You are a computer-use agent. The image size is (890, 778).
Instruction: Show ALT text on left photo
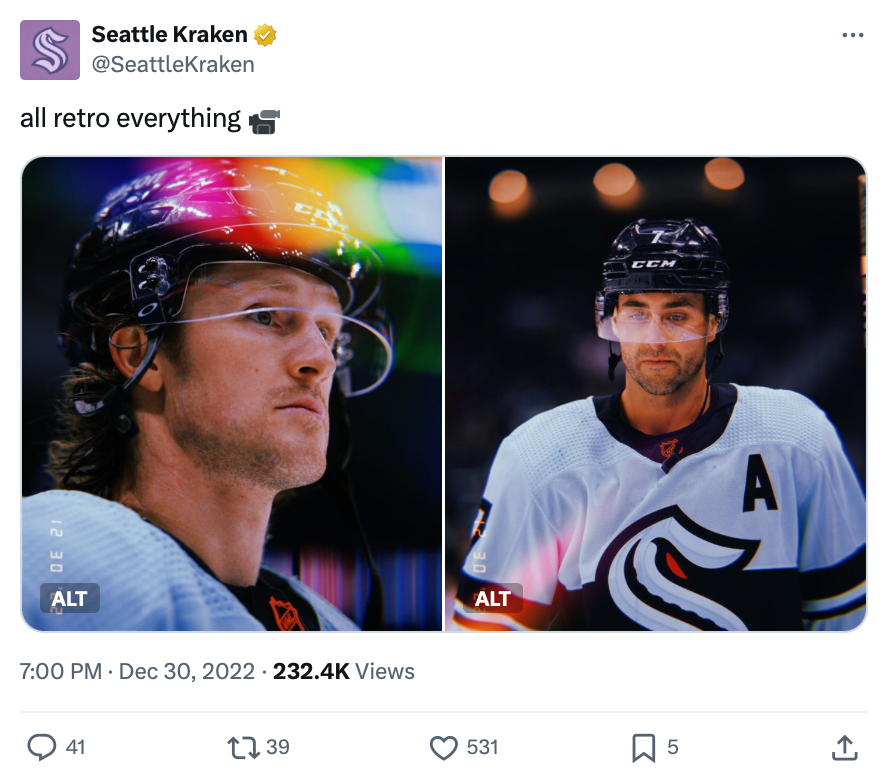click(x=70, y=598)
